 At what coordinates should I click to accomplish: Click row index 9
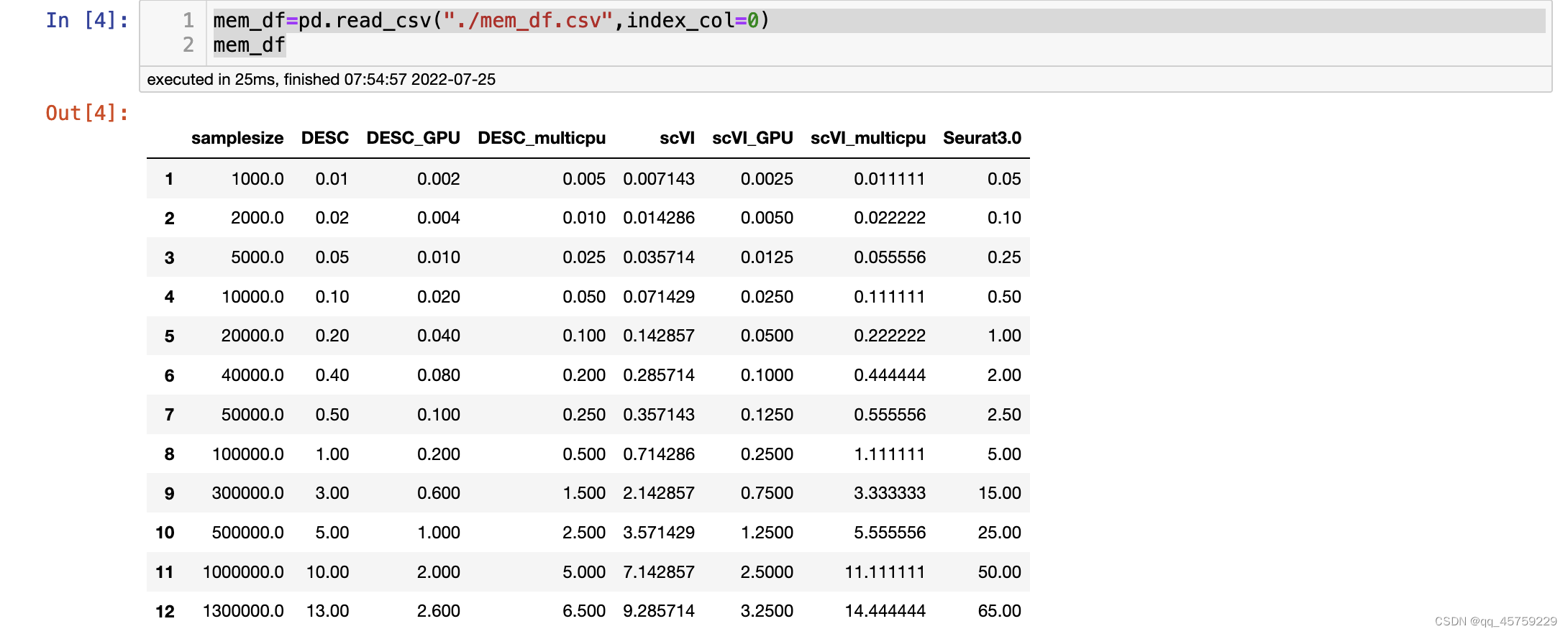click(x=169, y=494)
